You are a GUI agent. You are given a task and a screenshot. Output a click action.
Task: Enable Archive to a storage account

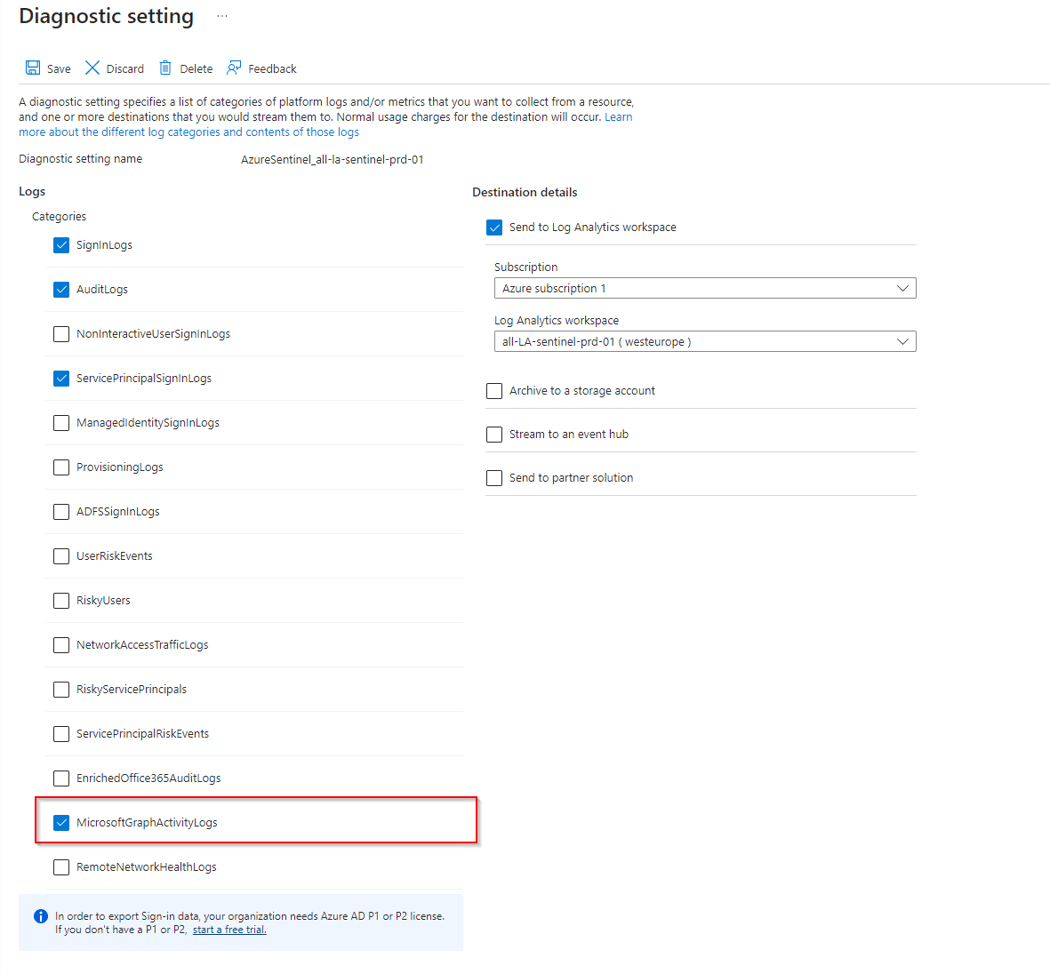click(494, 390)
